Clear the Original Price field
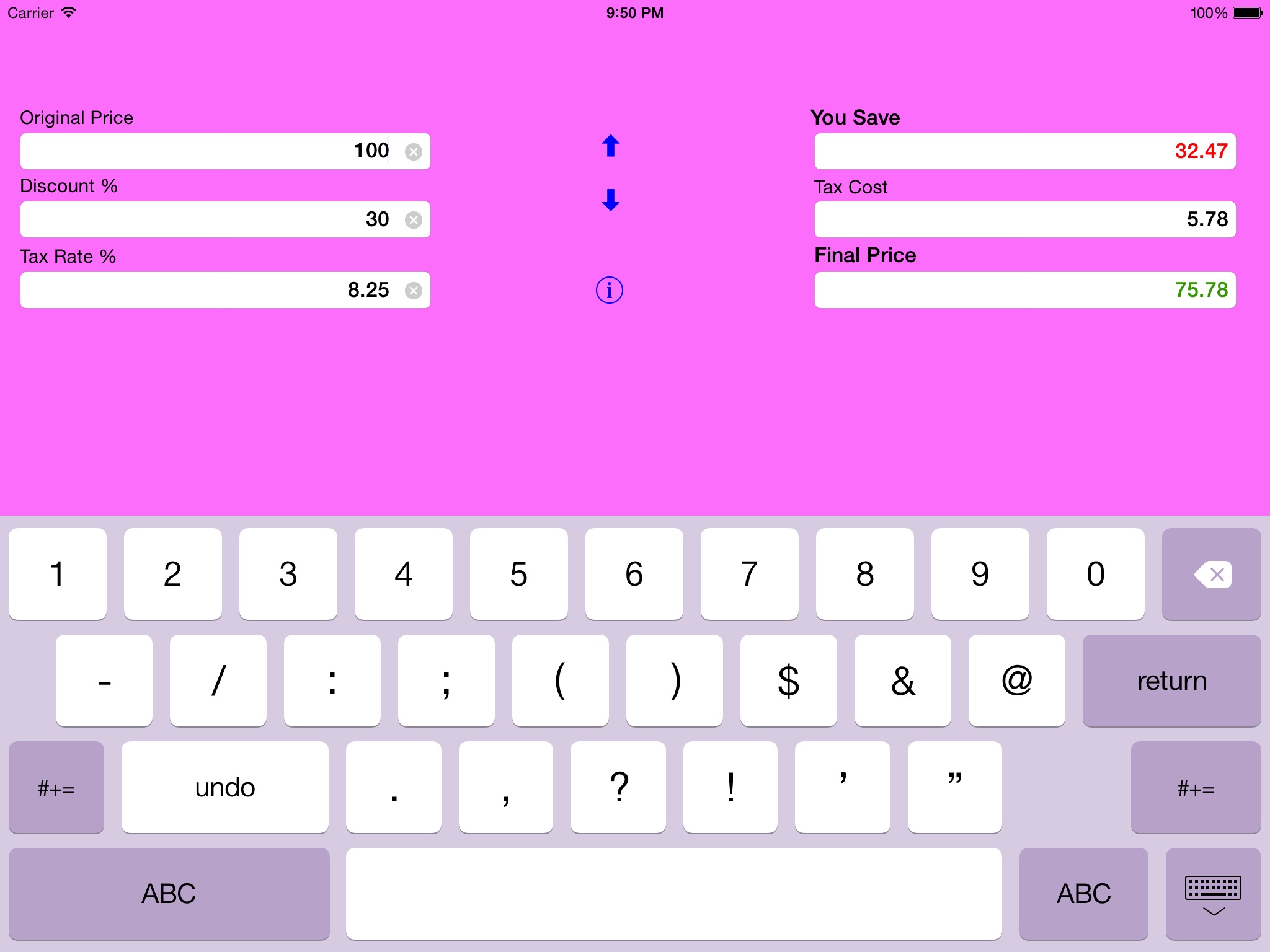 pyautogui.click(x=414, y=151)
